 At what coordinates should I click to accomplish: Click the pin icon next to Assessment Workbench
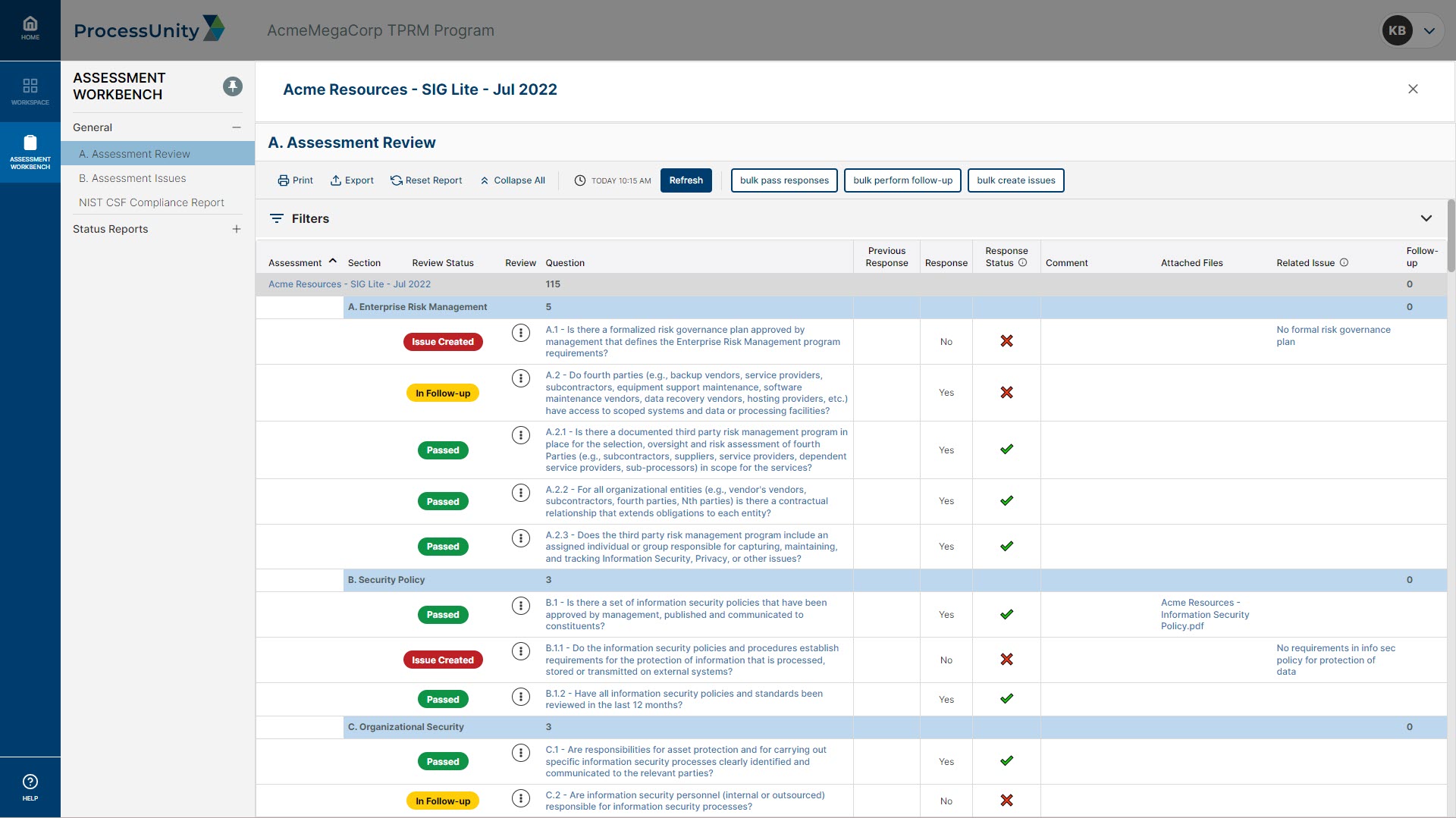233,86
